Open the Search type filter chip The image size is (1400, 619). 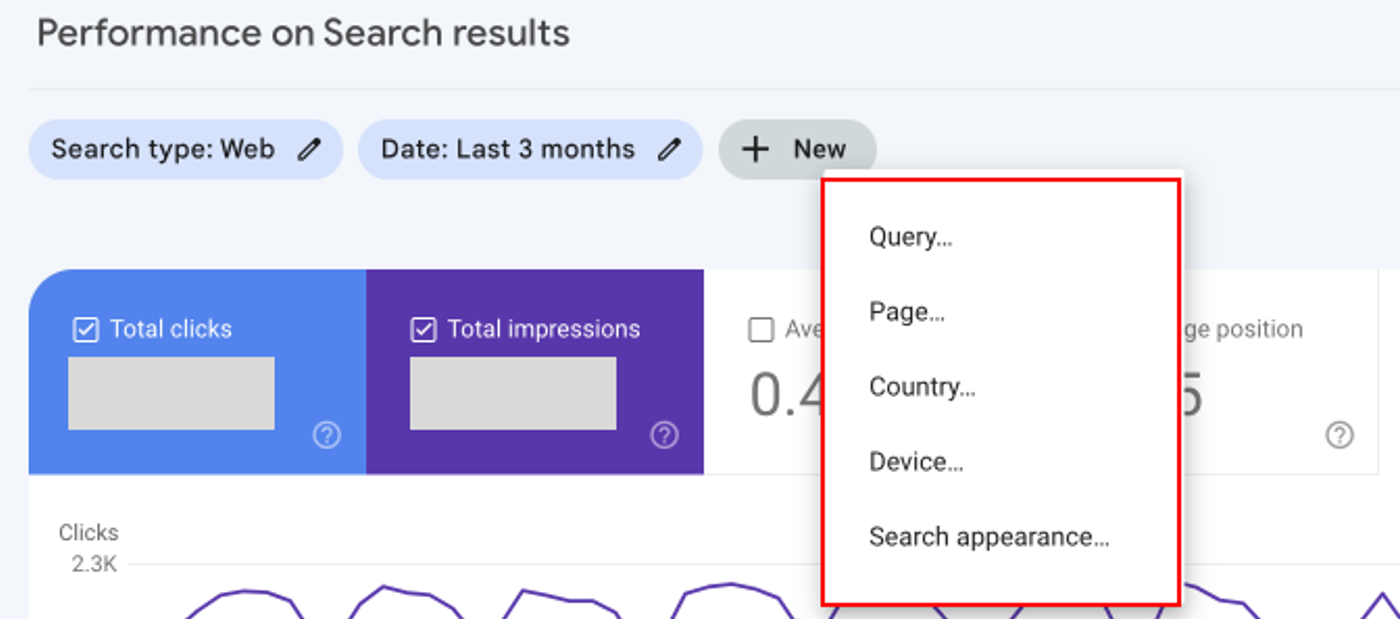[x=185, y=148]
